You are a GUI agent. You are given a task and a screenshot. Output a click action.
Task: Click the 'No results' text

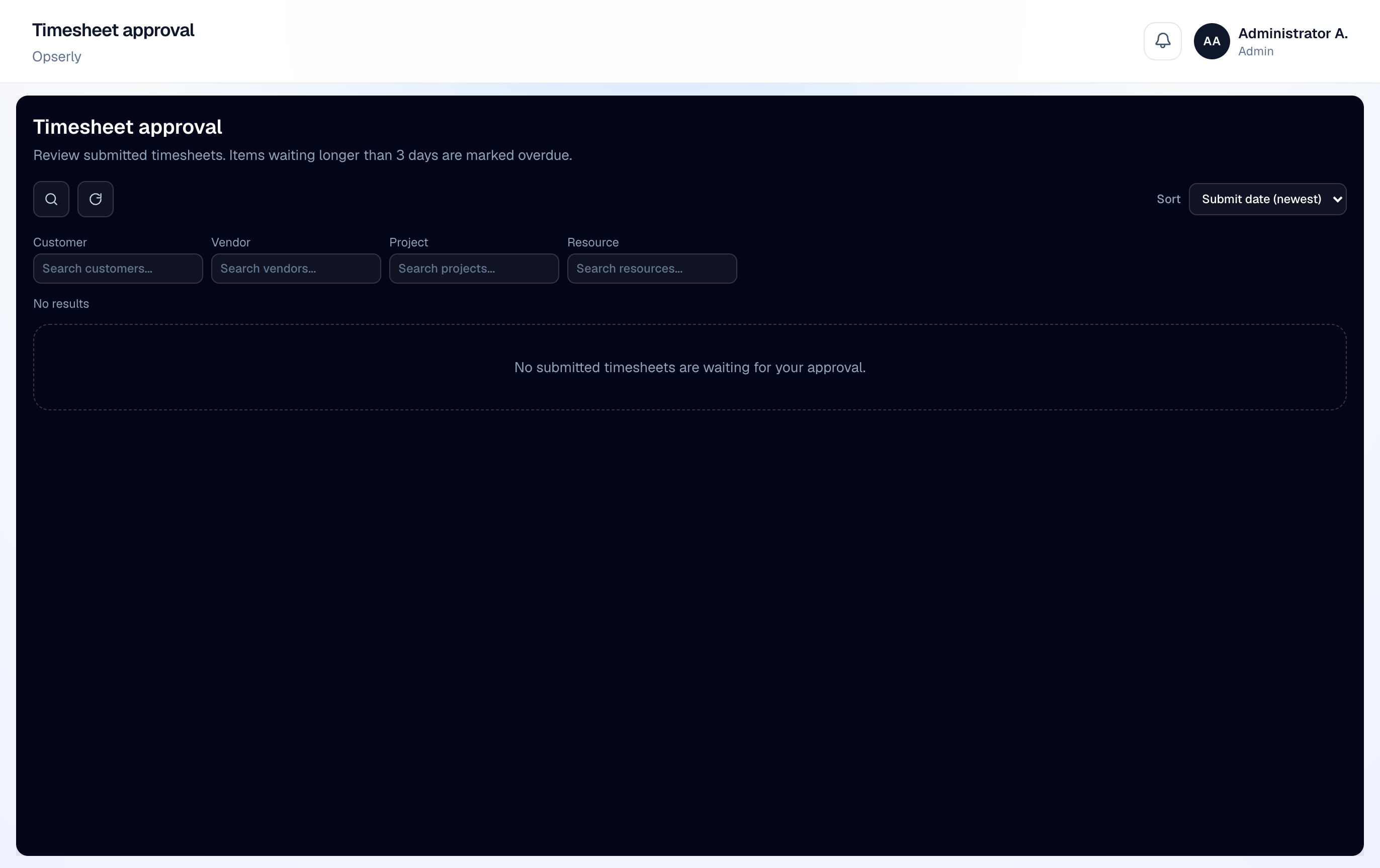(x=61, y=304)
